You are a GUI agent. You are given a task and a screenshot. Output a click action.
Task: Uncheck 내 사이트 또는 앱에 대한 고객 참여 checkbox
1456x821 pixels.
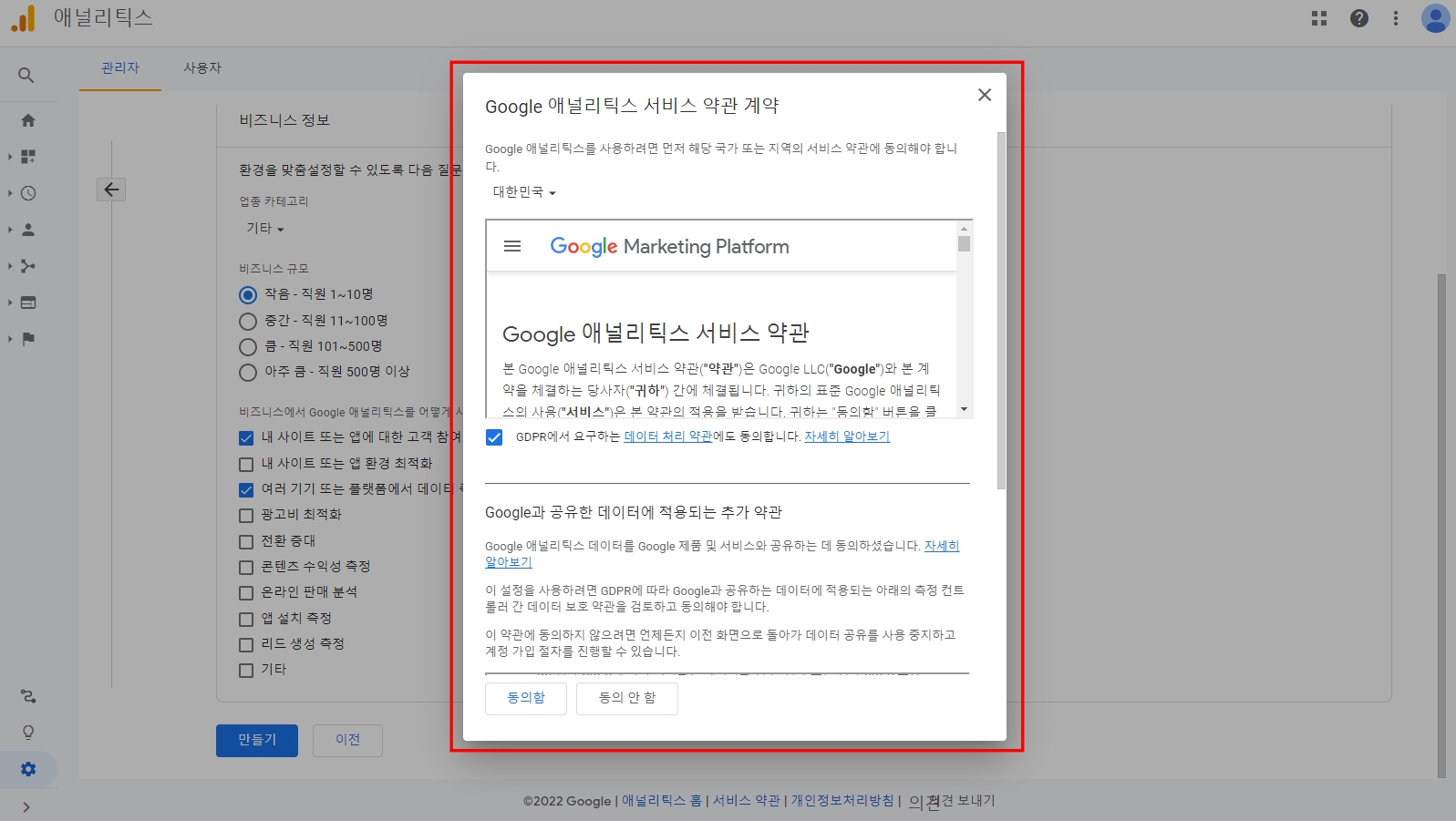click(x=246, y=438)
